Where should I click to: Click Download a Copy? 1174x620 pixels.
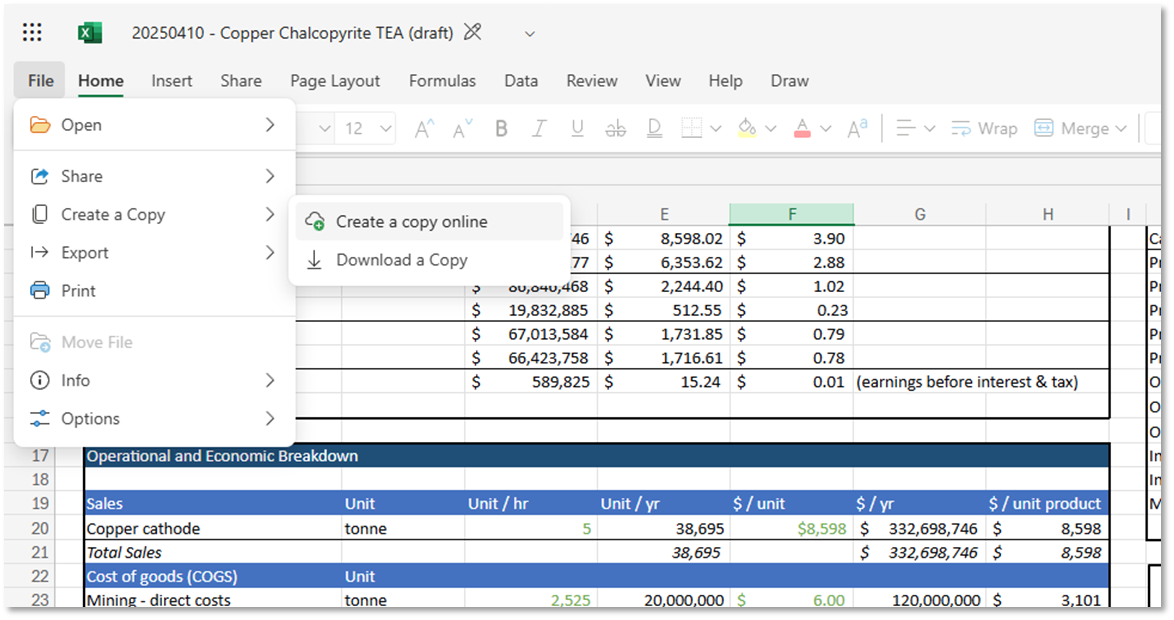coord(429,260)
